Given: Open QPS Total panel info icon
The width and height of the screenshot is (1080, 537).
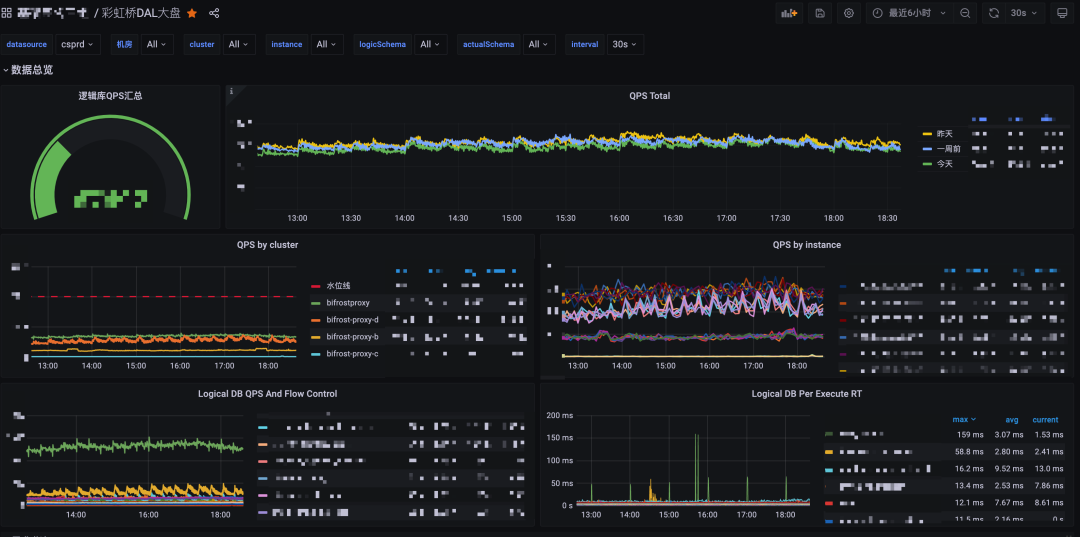Looking at the screenshot, I should click(x=231, y=91).
